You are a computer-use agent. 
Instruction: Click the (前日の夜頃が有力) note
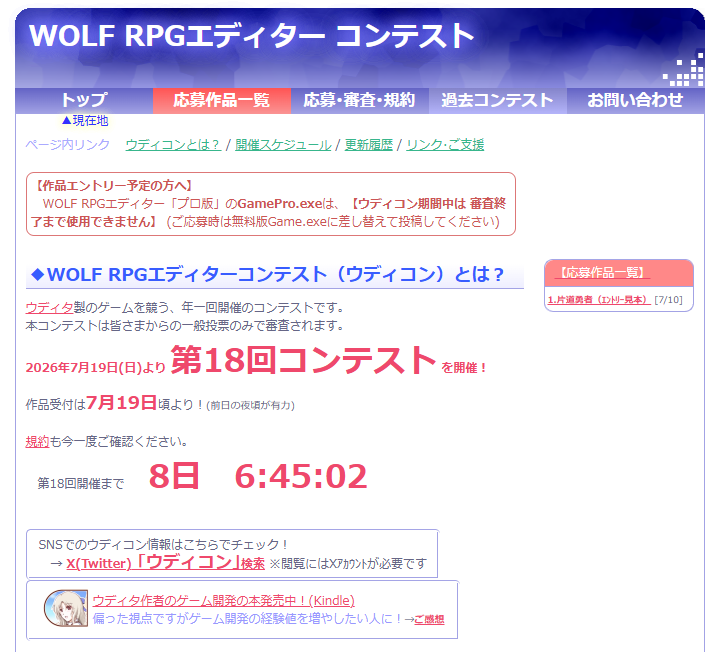point(251,406)
